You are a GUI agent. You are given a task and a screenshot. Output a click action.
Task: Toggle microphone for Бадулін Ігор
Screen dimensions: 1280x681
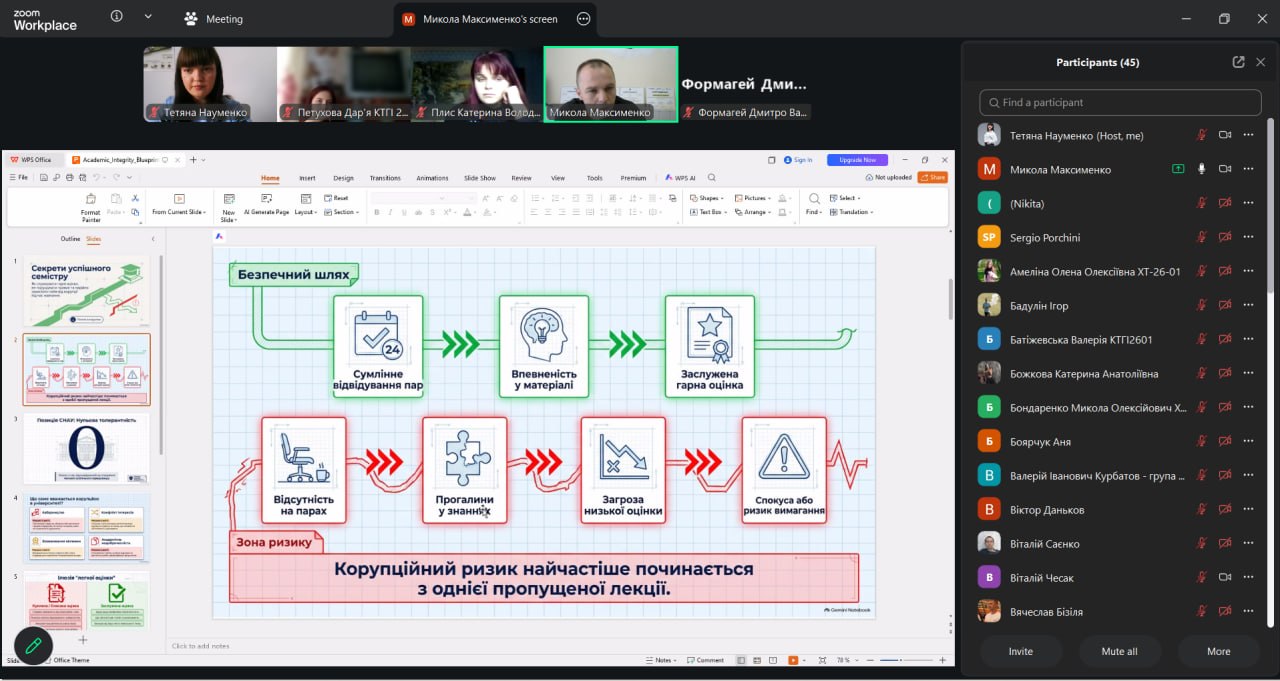pos(1202,306)
